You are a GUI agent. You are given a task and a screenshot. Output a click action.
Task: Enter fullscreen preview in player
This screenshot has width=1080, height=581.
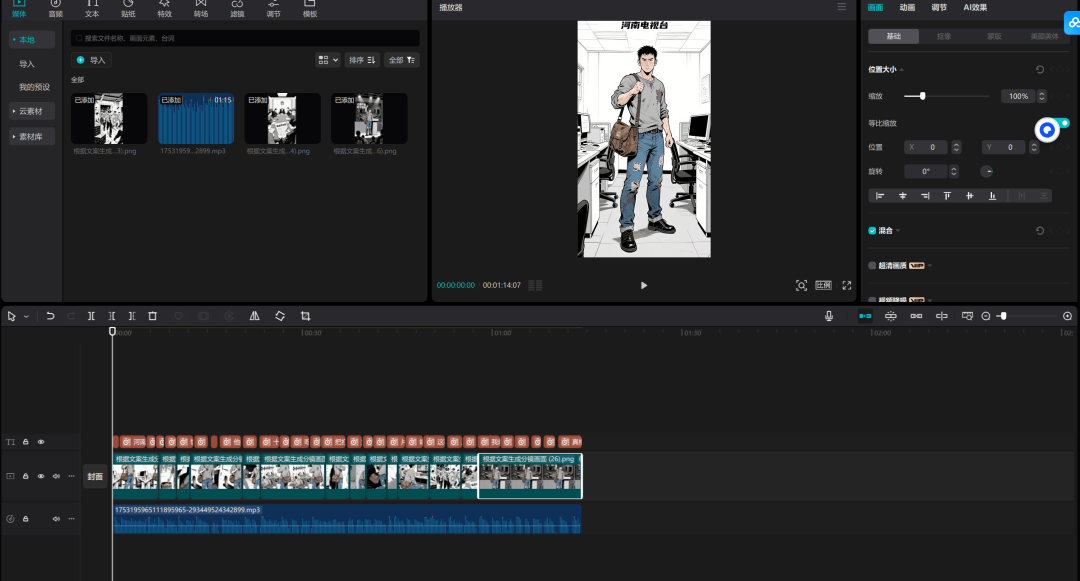tap(847, 285)
